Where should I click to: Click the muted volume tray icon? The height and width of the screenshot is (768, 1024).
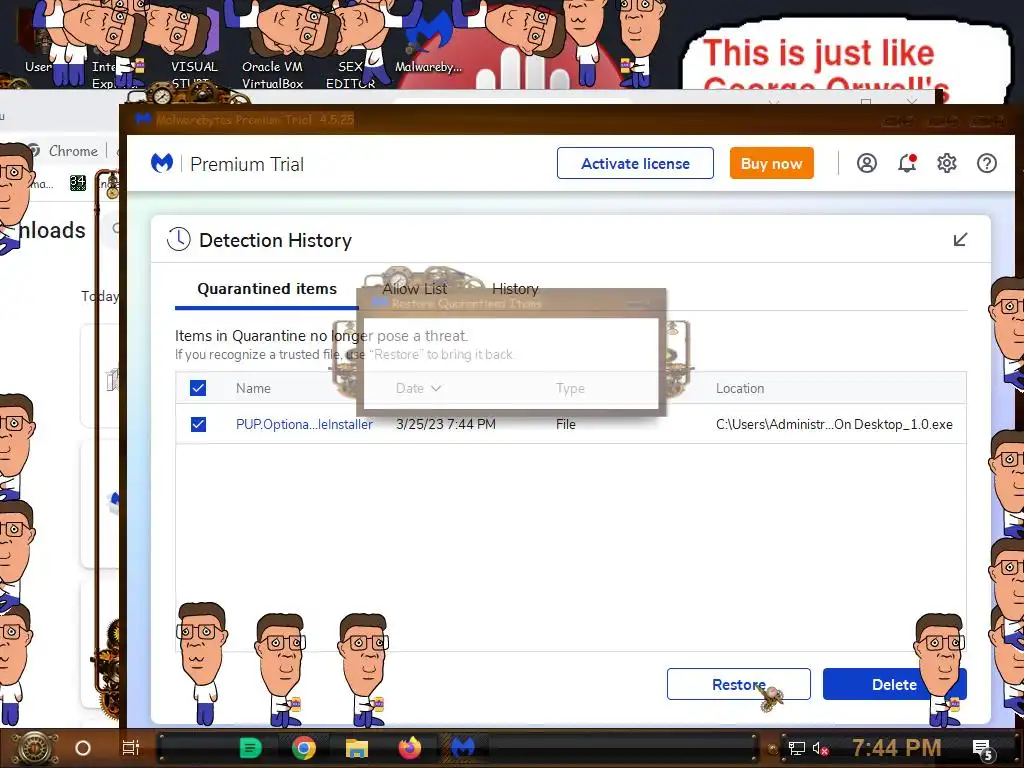coord(820,748)
